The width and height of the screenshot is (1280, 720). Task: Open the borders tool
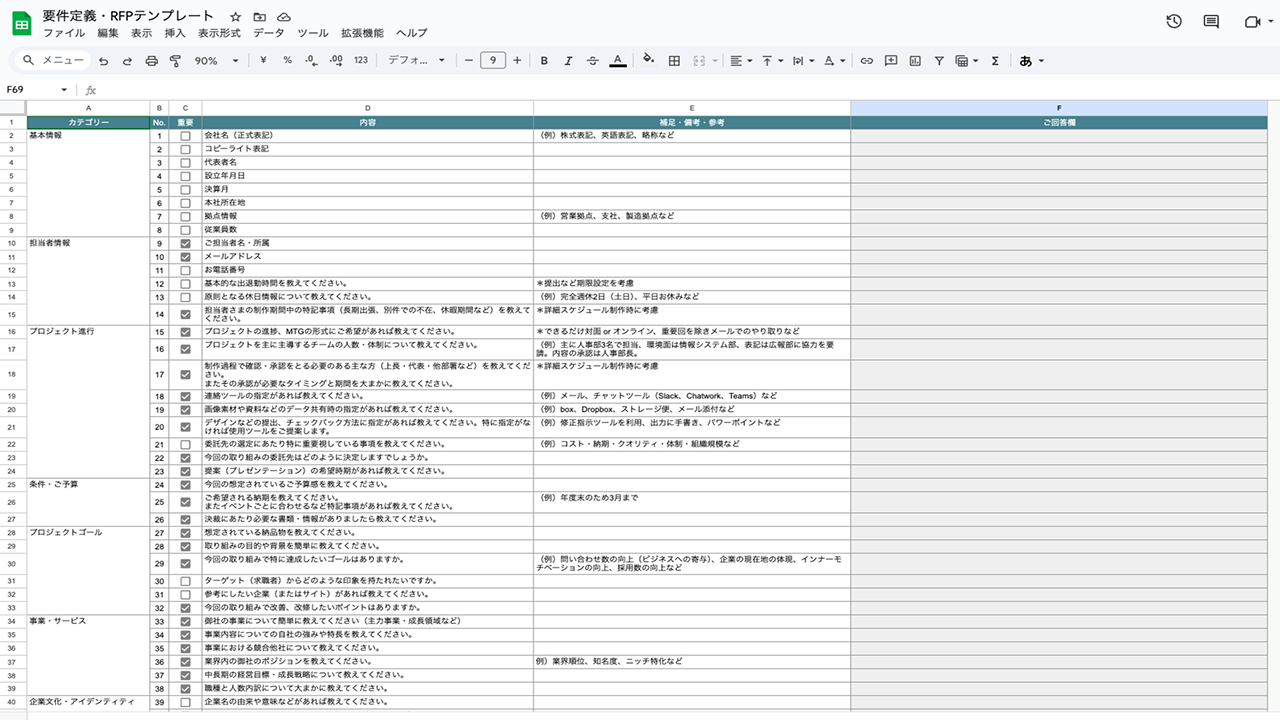(674, 61)
